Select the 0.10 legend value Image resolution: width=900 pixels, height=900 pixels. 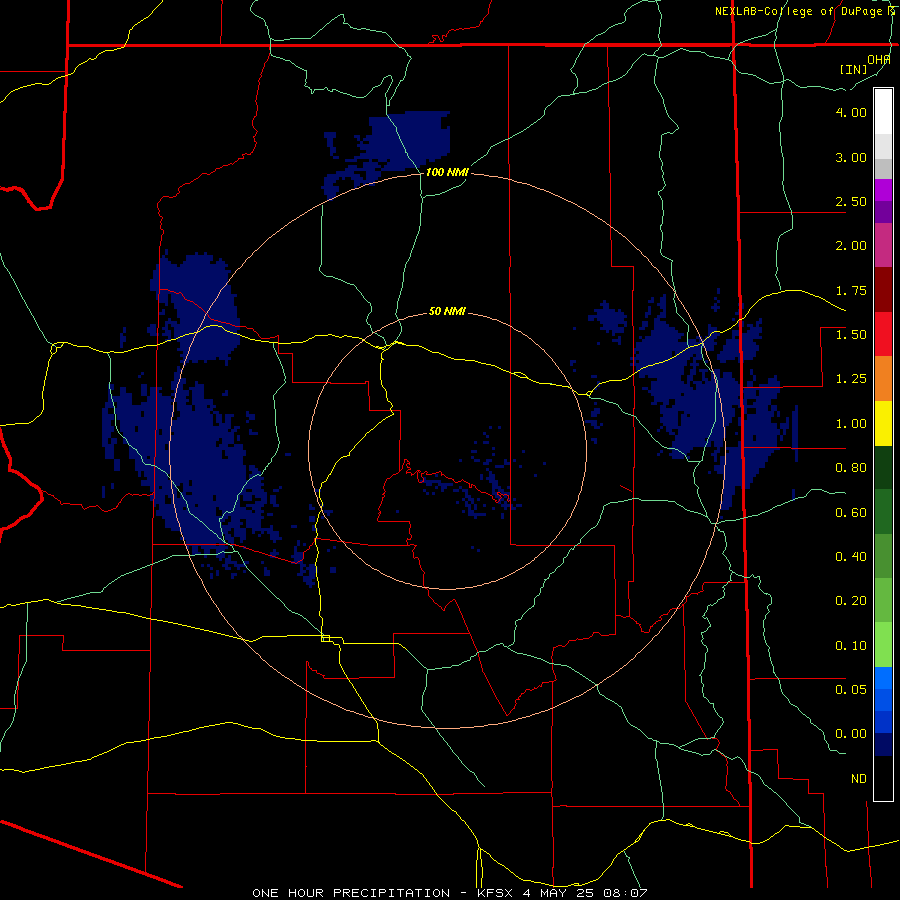coord(851,646)
